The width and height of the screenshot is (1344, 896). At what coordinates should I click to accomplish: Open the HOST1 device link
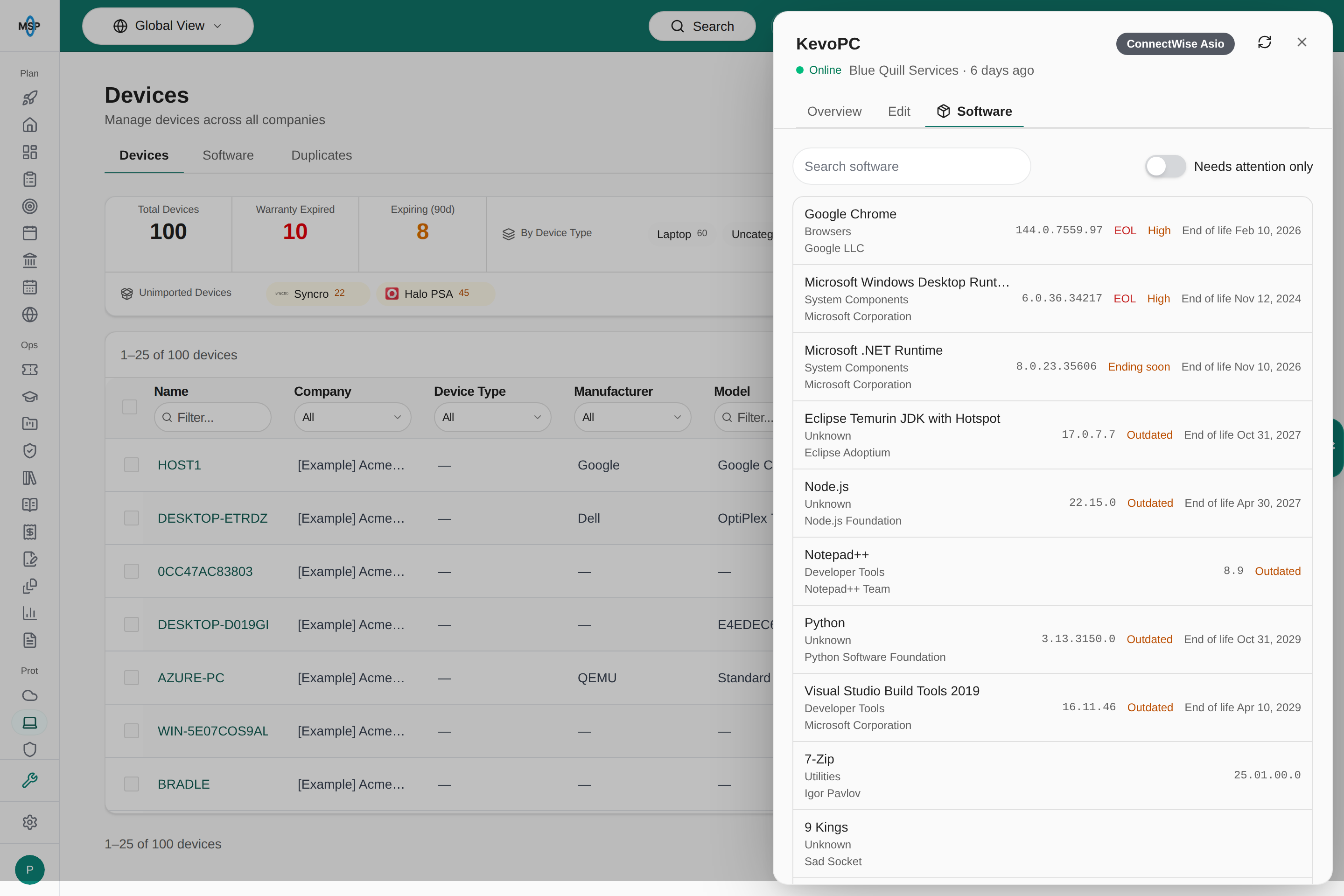click(x=179, y=465)
